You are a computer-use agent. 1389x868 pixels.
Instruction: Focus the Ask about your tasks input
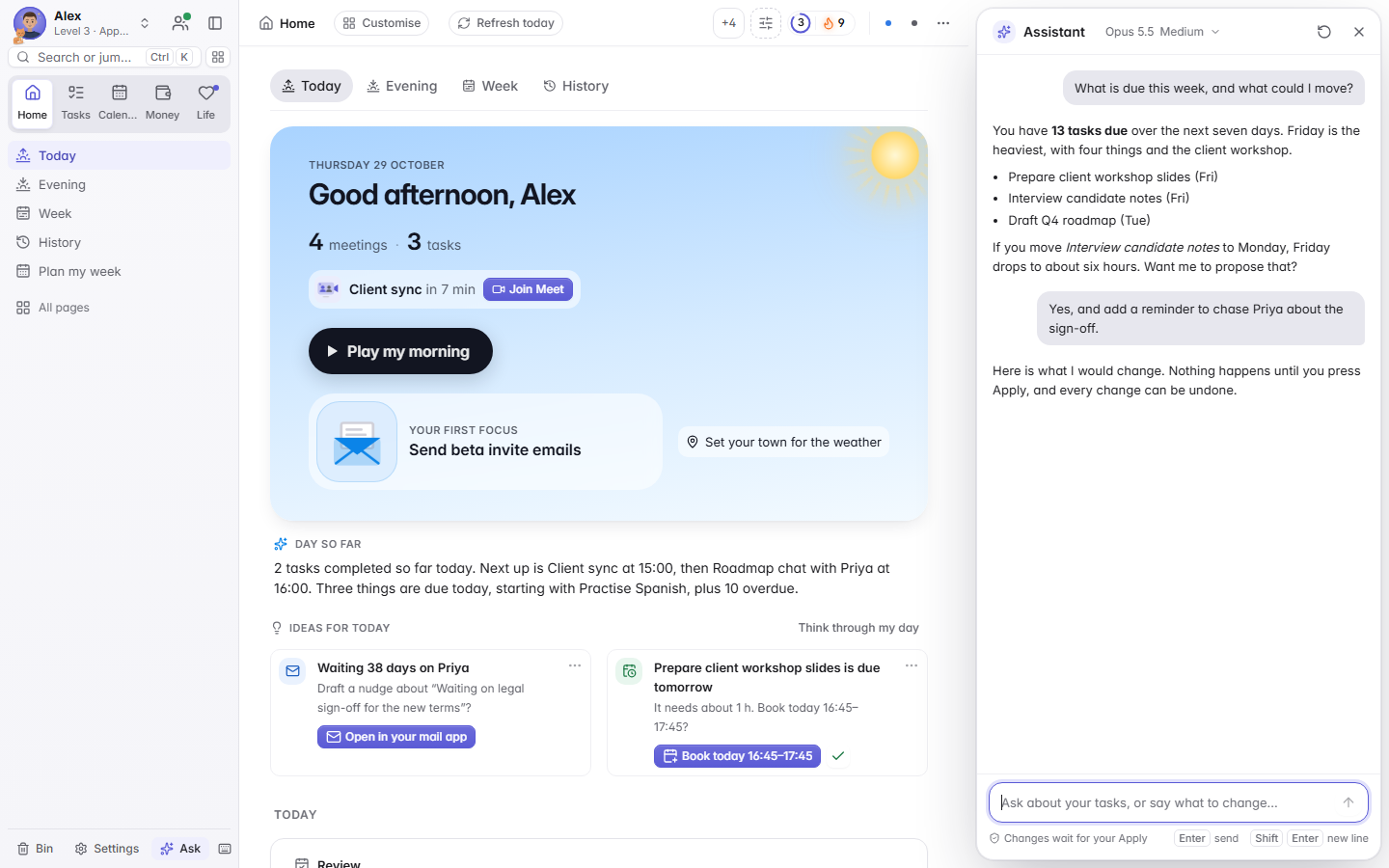tap(1179, 802)
